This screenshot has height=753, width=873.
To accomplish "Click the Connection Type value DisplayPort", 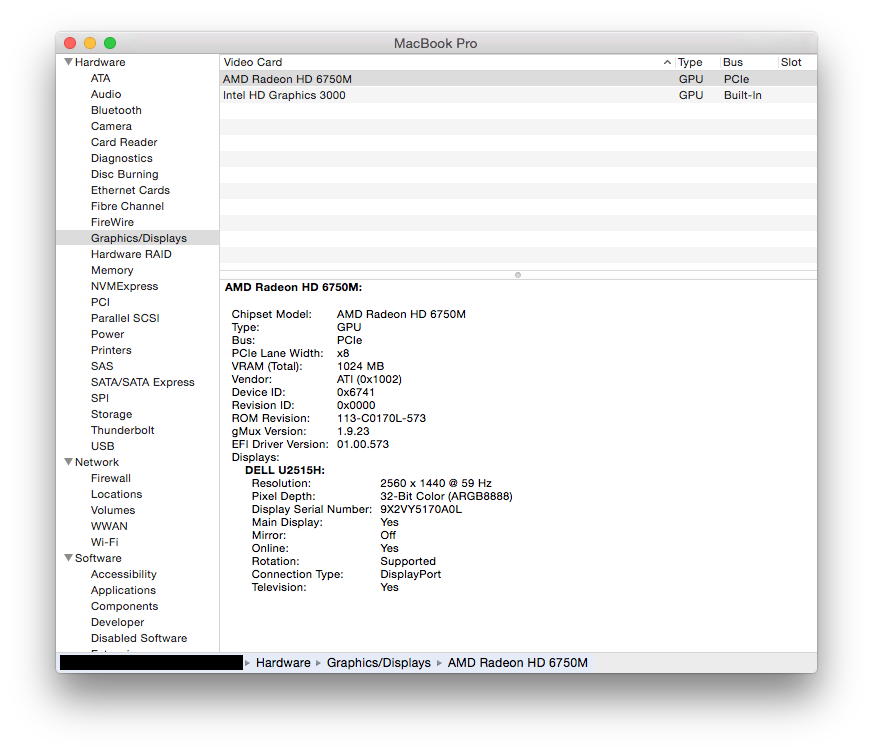I will coord(410,574).
